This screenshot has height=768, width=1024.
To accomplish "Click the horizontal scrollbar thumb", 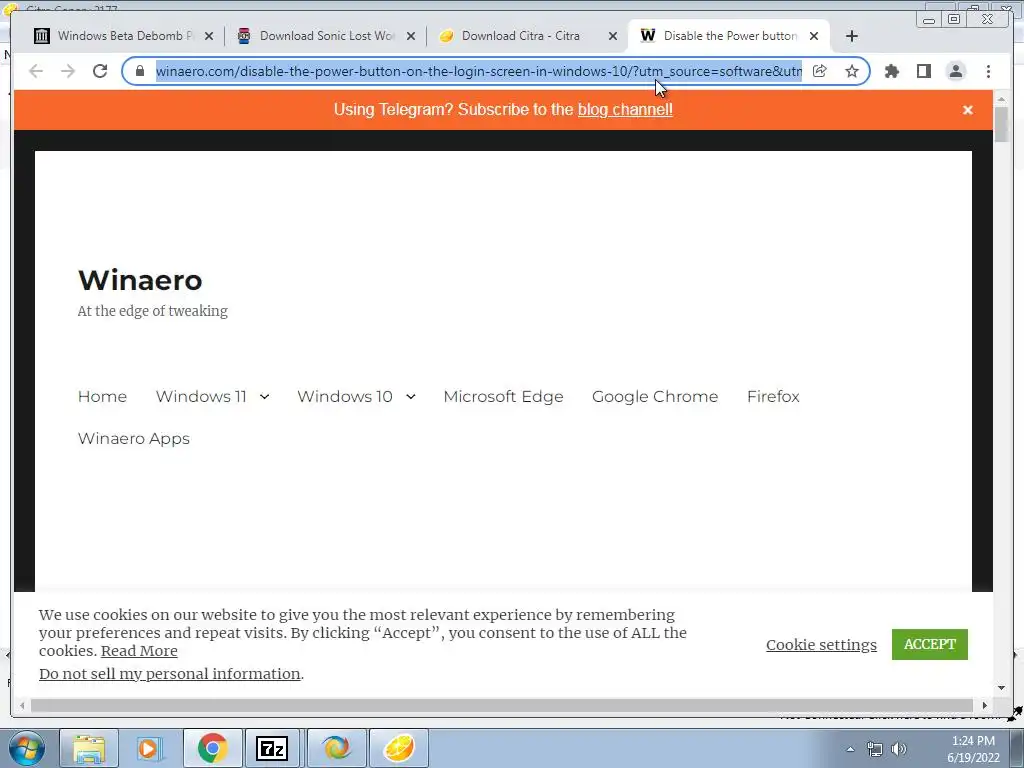I will pyautogui.click(x=502, y=705).
